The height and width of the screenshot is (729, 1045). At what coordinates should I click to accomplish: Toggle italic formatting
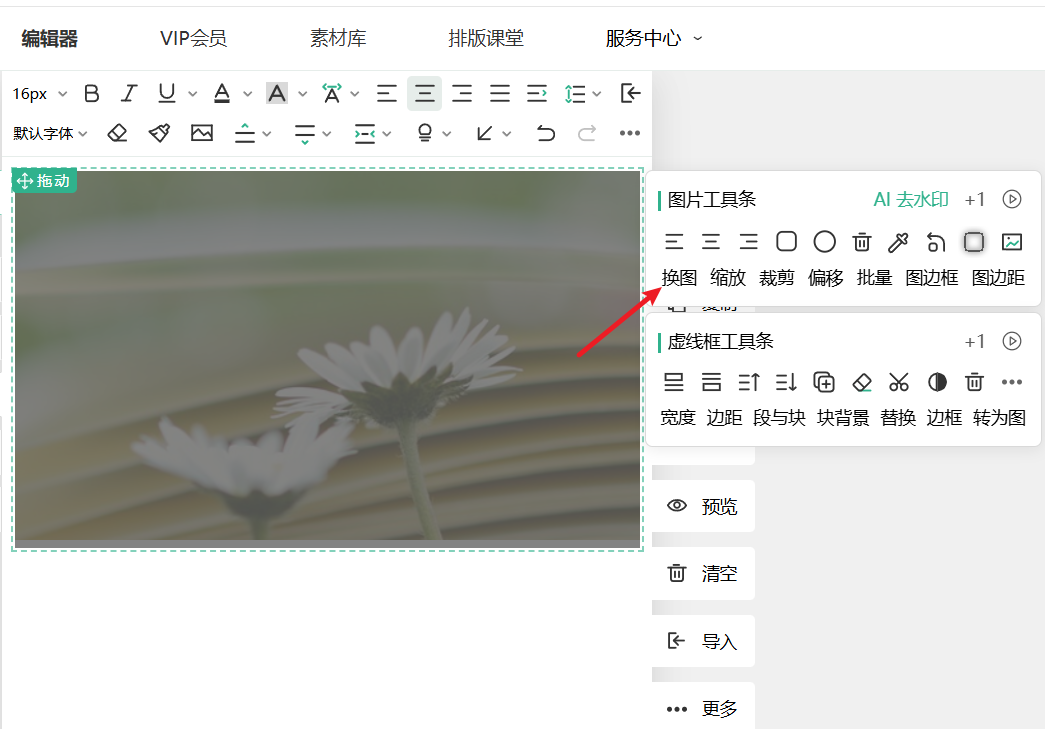click(x=128, y=94)
